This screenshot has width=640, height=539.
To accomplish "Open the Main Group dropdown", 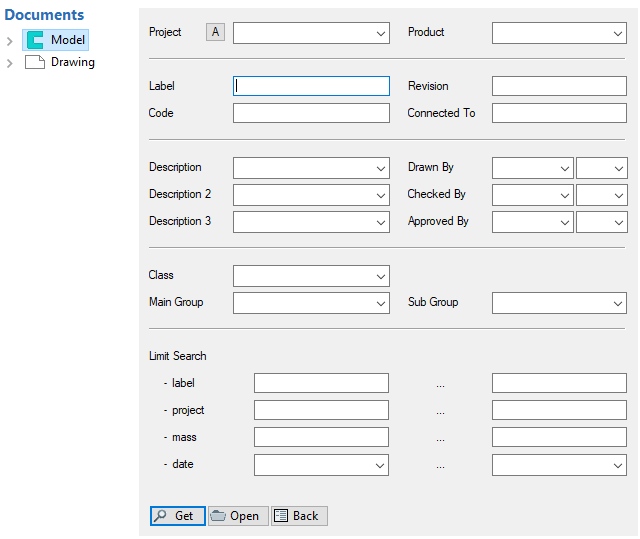I will (381, 303).
